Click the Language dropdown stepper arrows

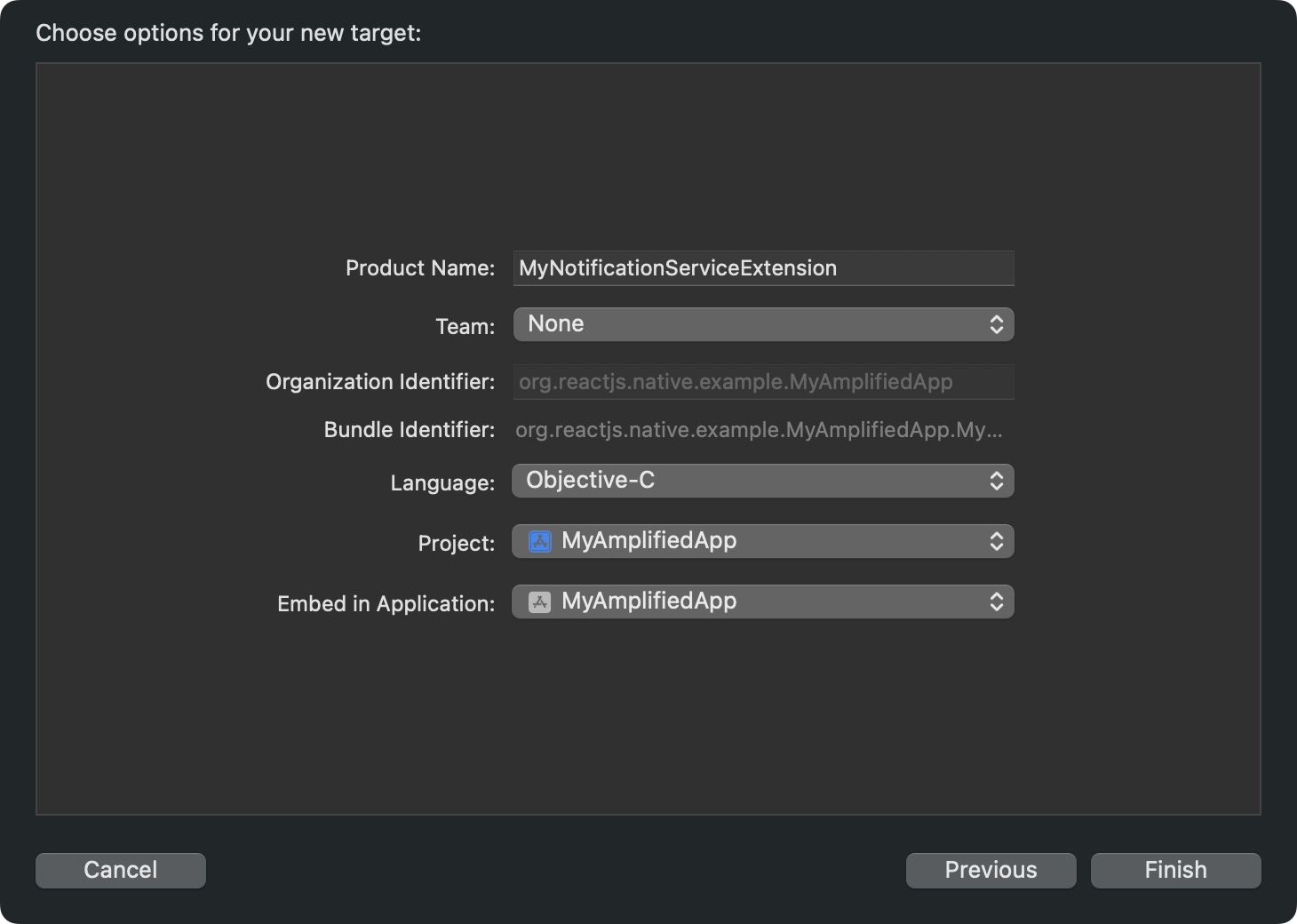click(997, 481)
